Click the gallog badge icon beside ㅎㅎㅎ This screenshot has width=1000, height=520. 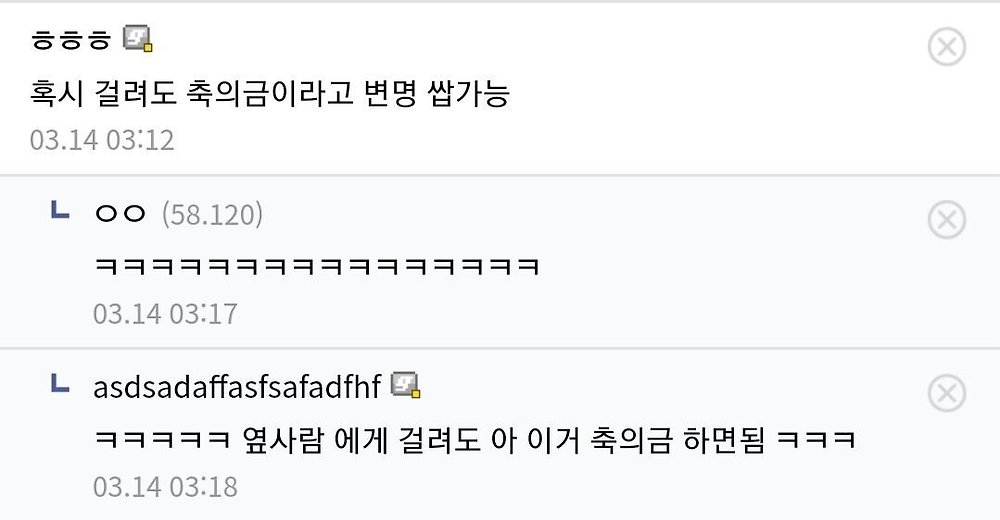[137, 40]
